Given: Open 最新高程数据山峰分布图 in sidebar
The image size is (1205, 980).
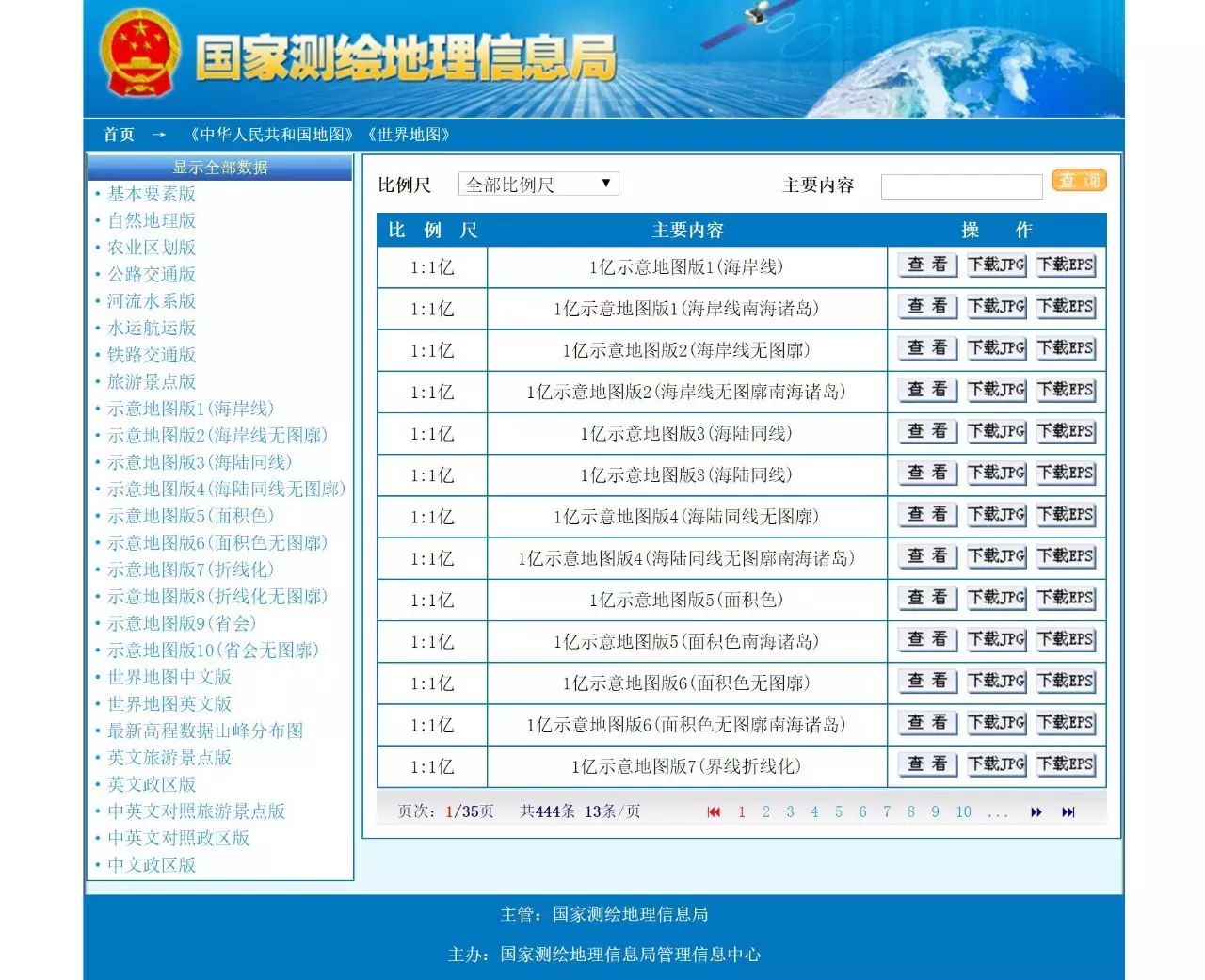Looking at the screenshot, I should point(205,731).
